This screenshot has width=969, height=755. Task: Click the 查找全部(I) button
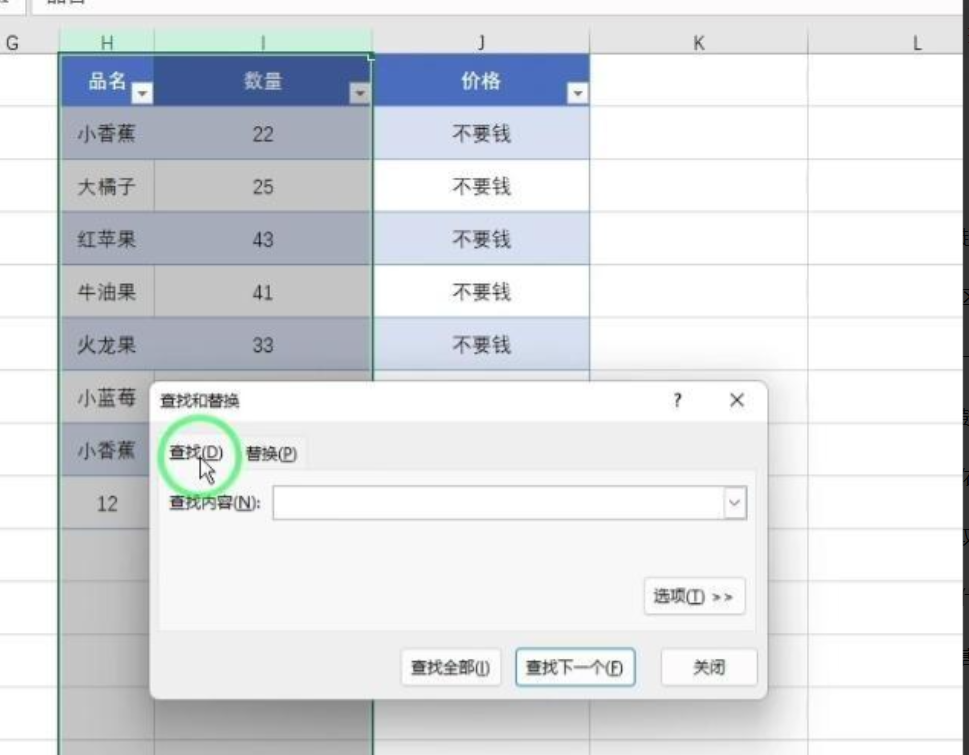click(x=451, y=667)
